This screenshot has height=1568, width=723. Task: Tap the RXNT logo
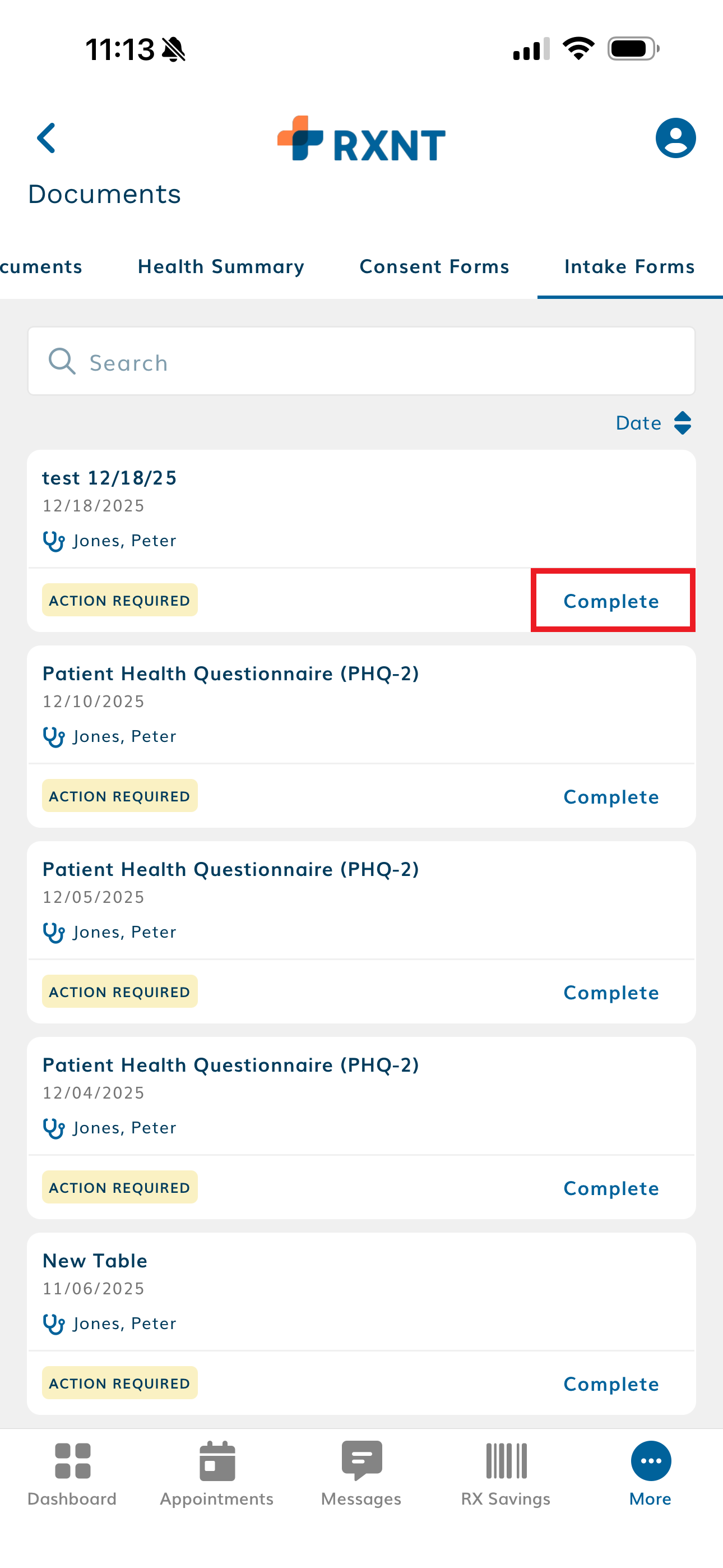tap(361, 140)
